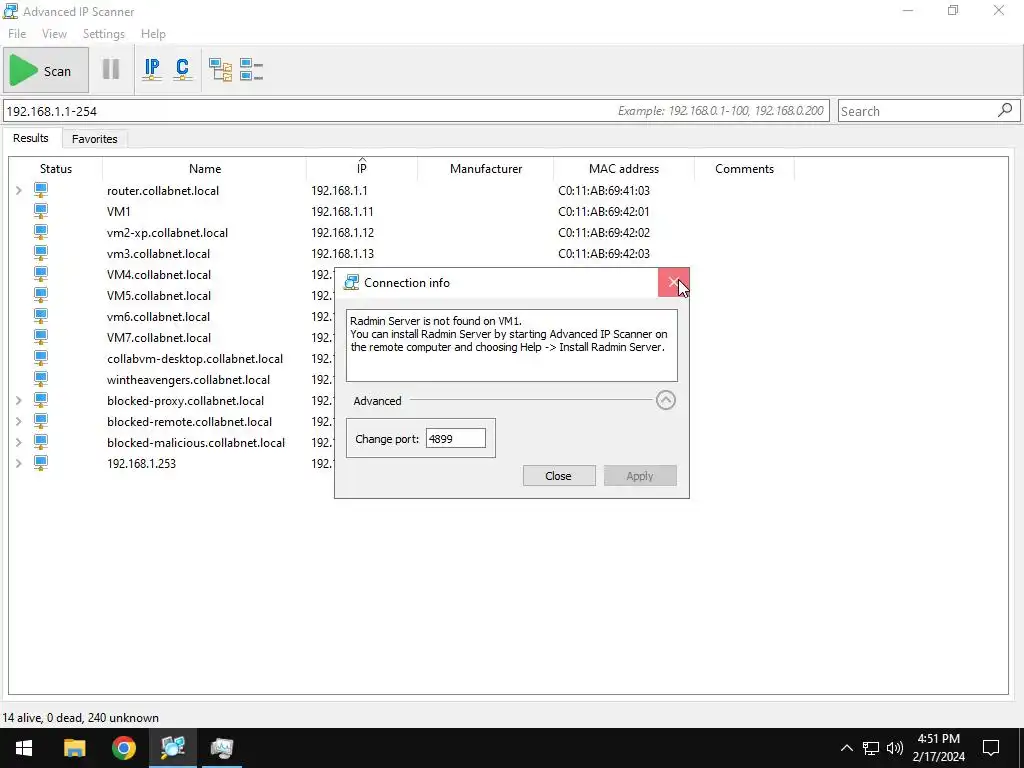Sort by the Manufacturer column header
Viewport: 1024px width, 768px height.
coord(486,168)
